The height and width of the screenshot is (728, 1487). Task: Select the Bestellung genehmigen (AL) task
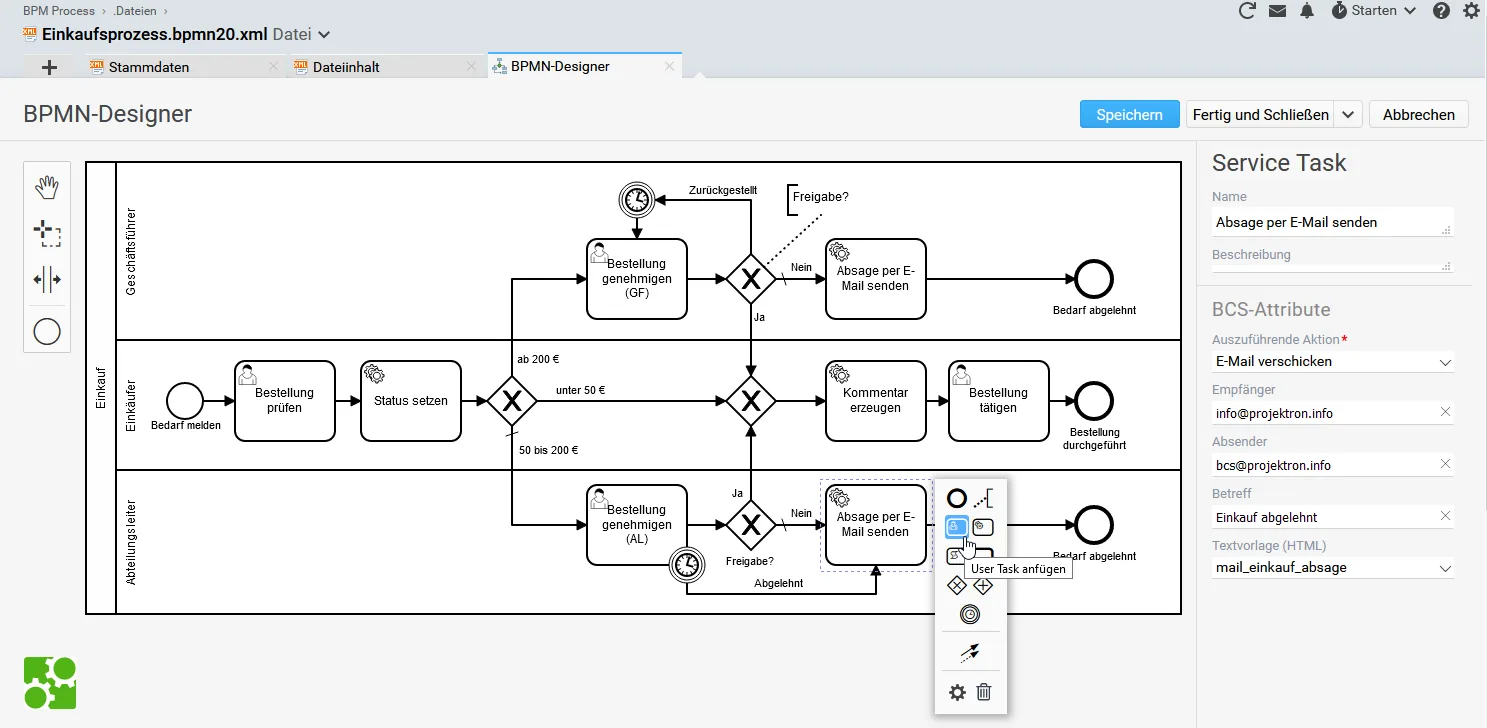pos(637,525)
